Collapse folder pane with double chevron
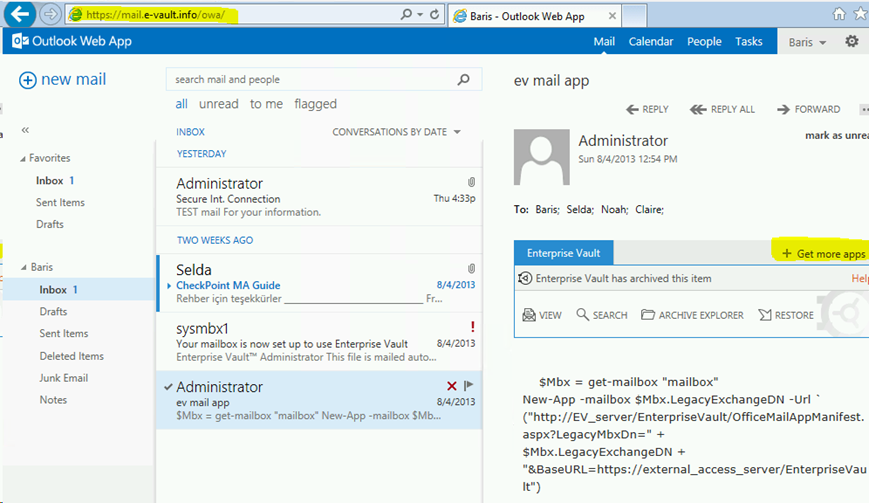Viewport: 869px width, 503px height. tap(25, 130)
